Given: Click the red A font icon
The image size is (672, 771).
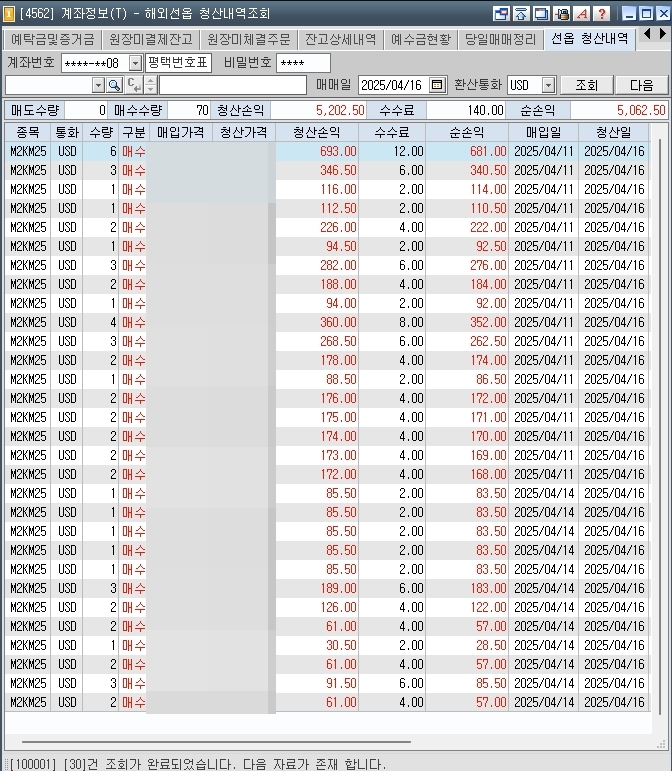Looking at the screenshot, I should coord(582,13).
